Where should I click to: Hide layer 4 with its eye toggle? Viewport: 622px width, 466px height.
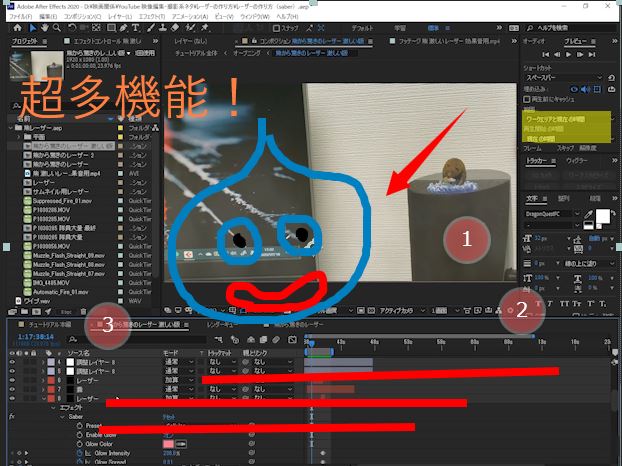(x=12, y=362)
